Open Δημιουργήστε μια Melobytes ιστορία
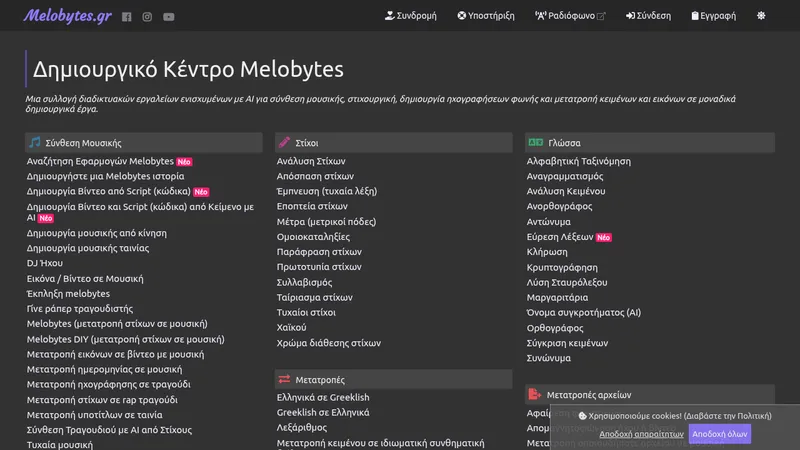Image resolution: width=800 pixels, height=450 pixels. (106, 176)
